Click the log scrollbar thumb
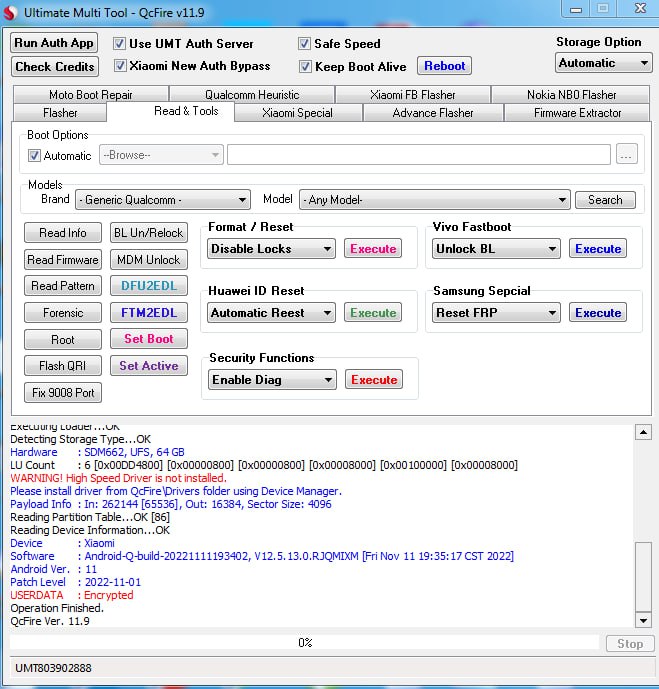Image resolution: width=659 pixels, height=689 pixels. (643, 577)
